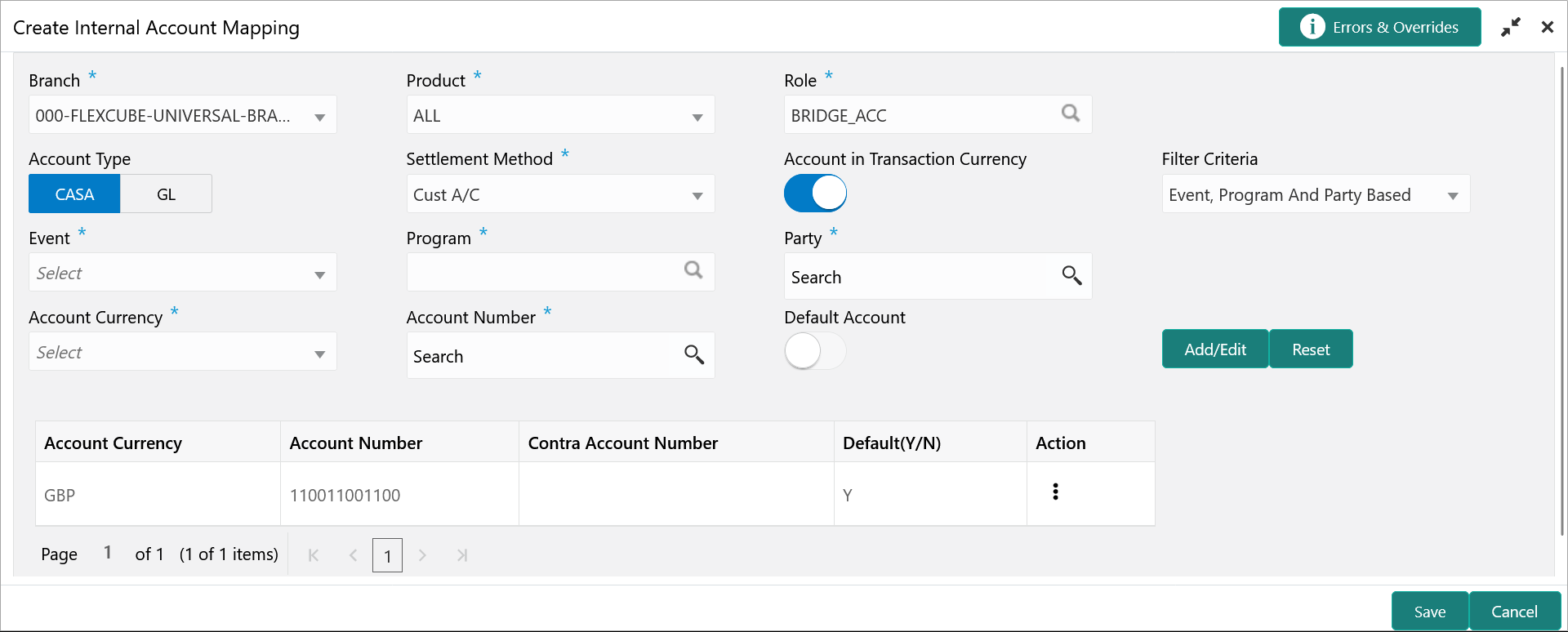Viewport: 1568px width, 632px height.
Task: Select the page 1 pagination box
Action: [x=387, y=555]
